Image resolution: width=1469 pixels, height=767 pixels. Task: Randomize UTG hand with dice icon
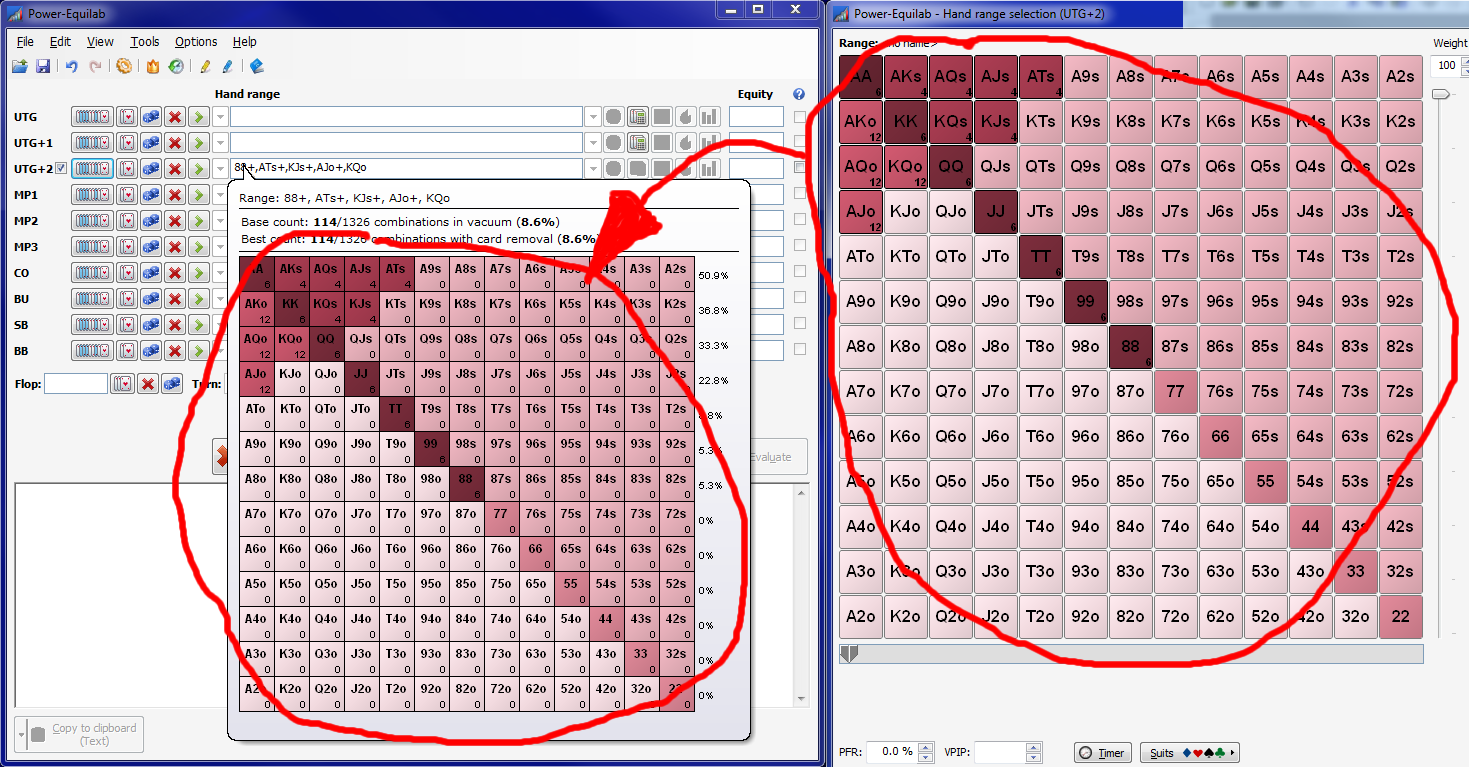(x=151, y=117)
